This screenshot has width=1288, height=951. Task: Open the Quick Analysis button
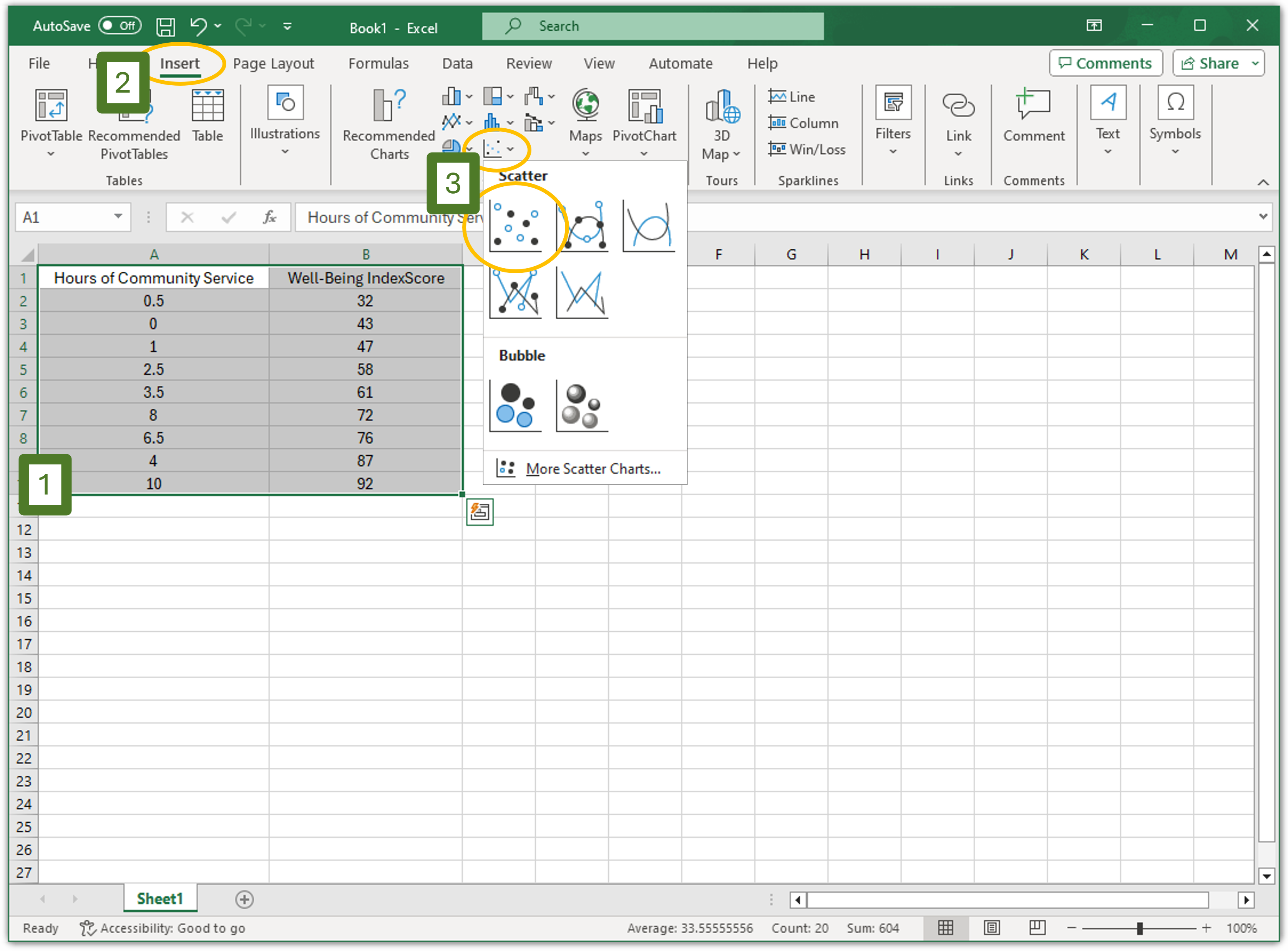pyautogui.click(x=480, y=512)
